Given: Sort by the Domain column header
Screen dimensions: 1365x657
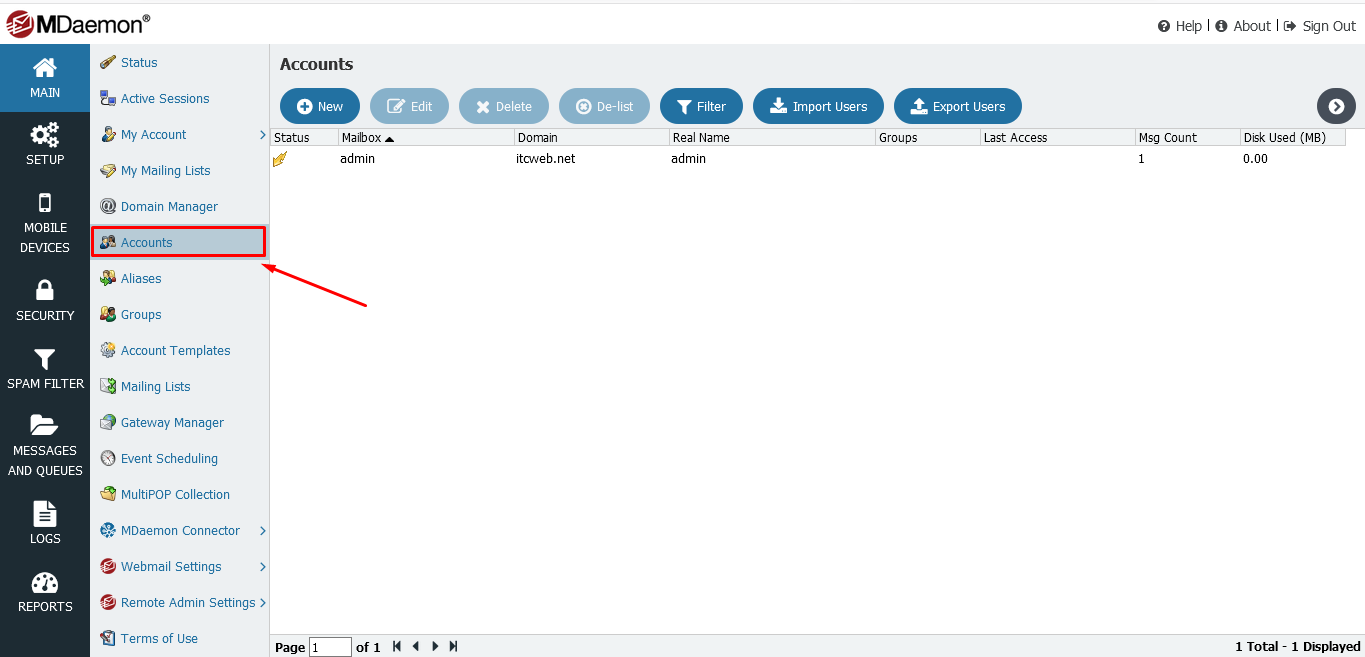Looking at the screenshot, I should tap(592, 137).
